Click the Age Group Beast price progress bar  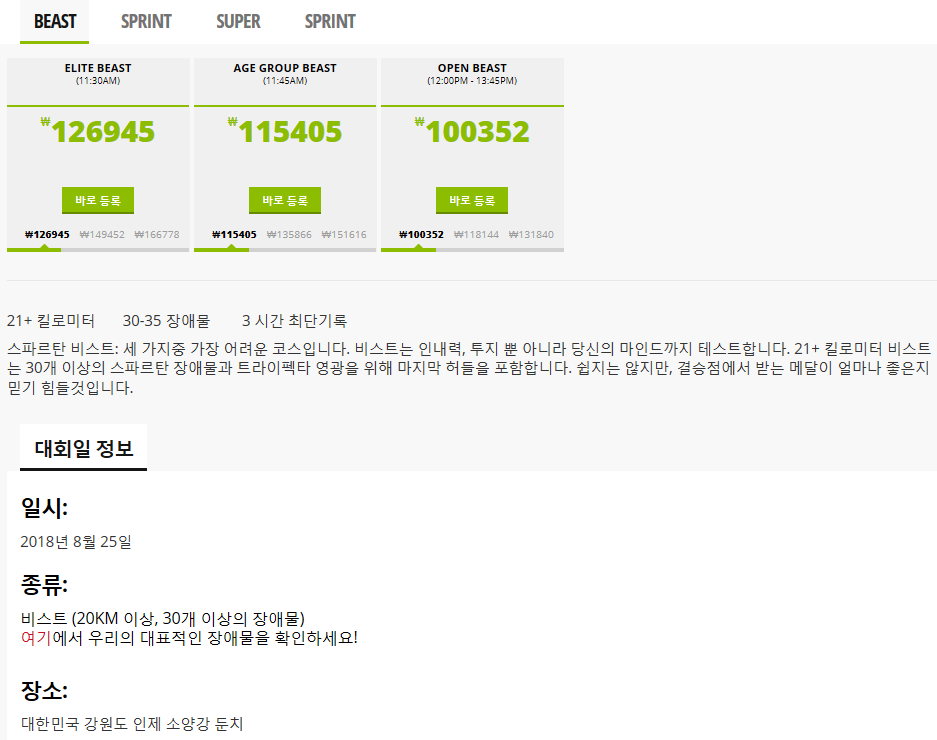(x=285, y=250)
